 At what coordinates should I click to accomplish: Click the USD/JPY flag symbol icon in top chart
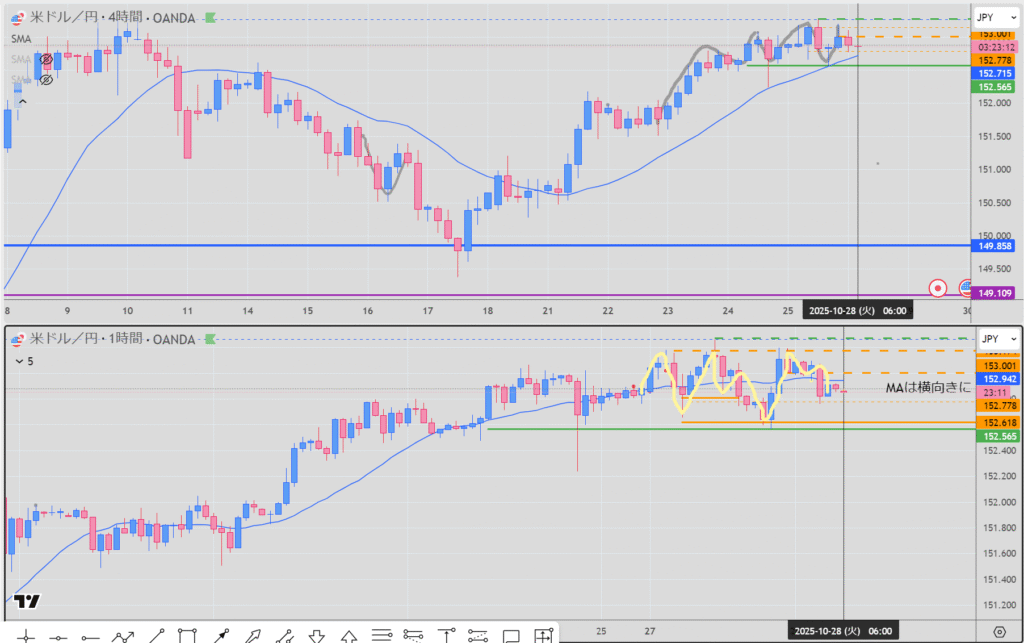tap(19, 18)
